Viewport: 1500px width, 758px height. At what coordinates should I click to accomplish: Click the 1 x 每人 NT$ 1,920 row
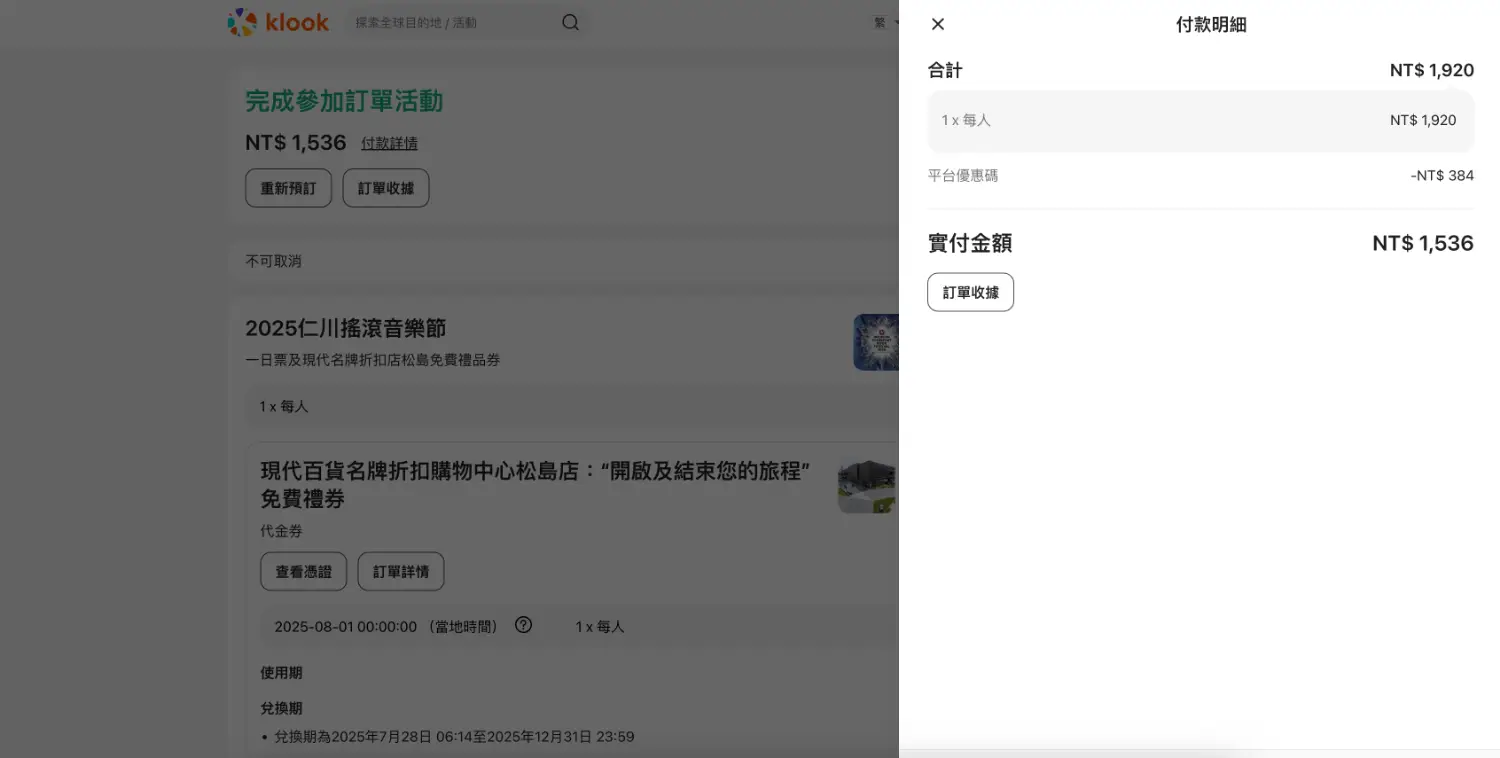point(1200,120)
